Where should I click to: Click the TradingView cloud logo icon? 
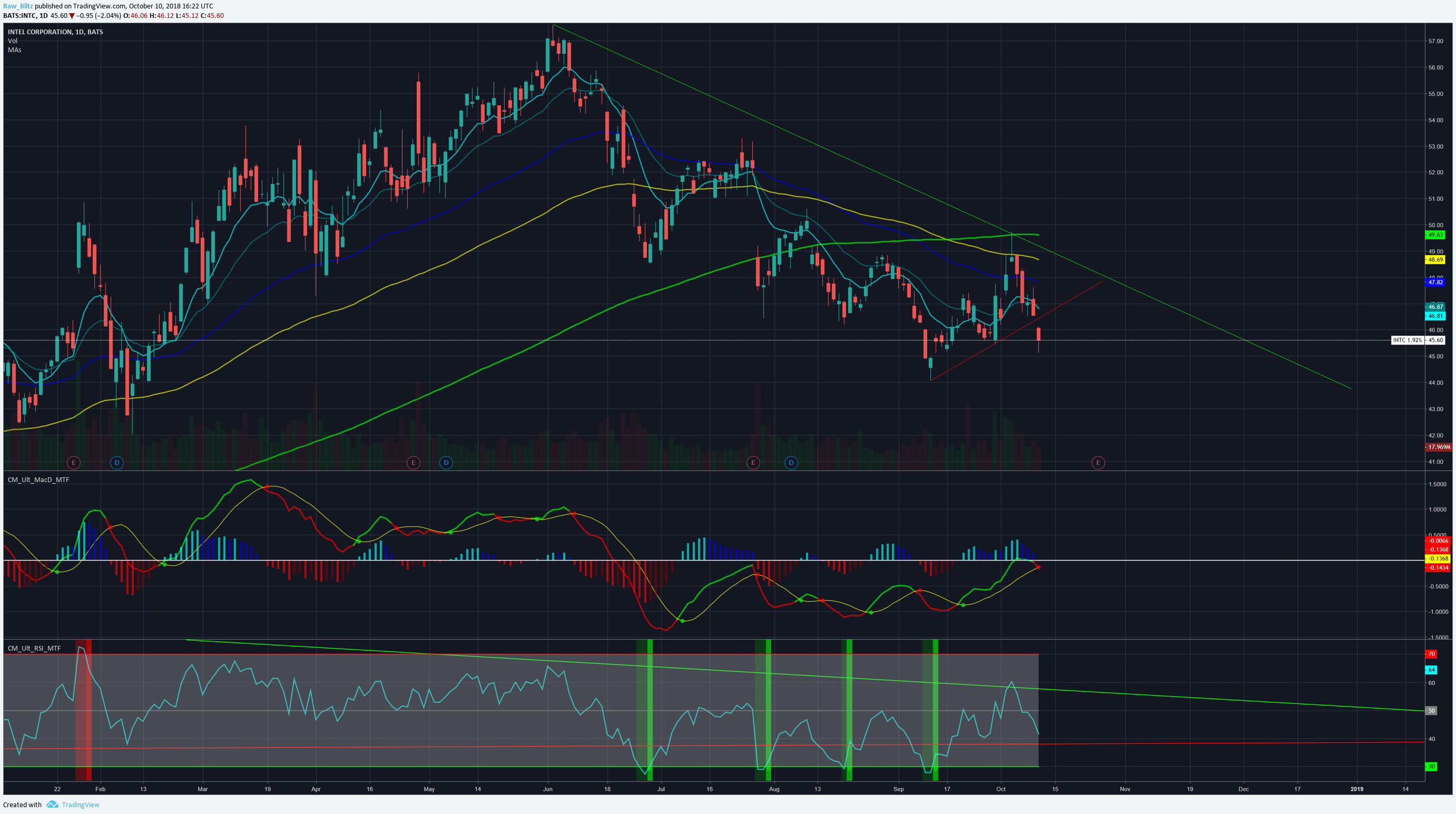pyautogui.click(x=53, y=805)
